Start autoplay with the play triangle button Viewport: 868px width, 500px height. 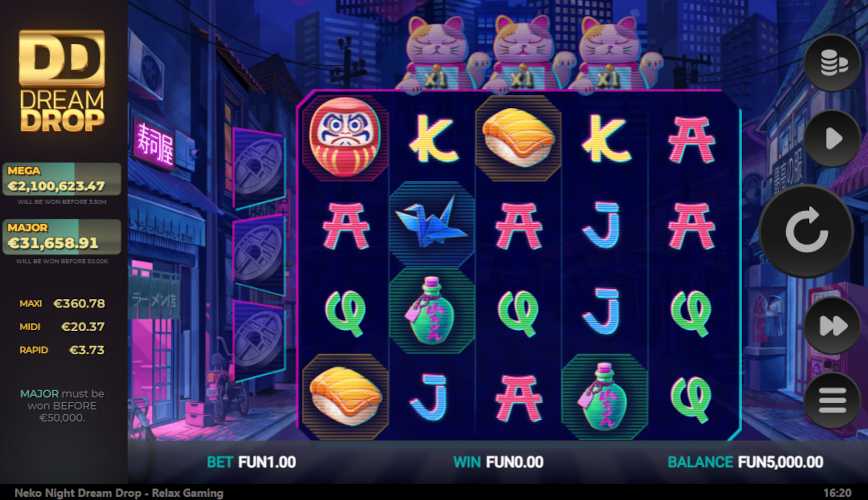point(832,138)
